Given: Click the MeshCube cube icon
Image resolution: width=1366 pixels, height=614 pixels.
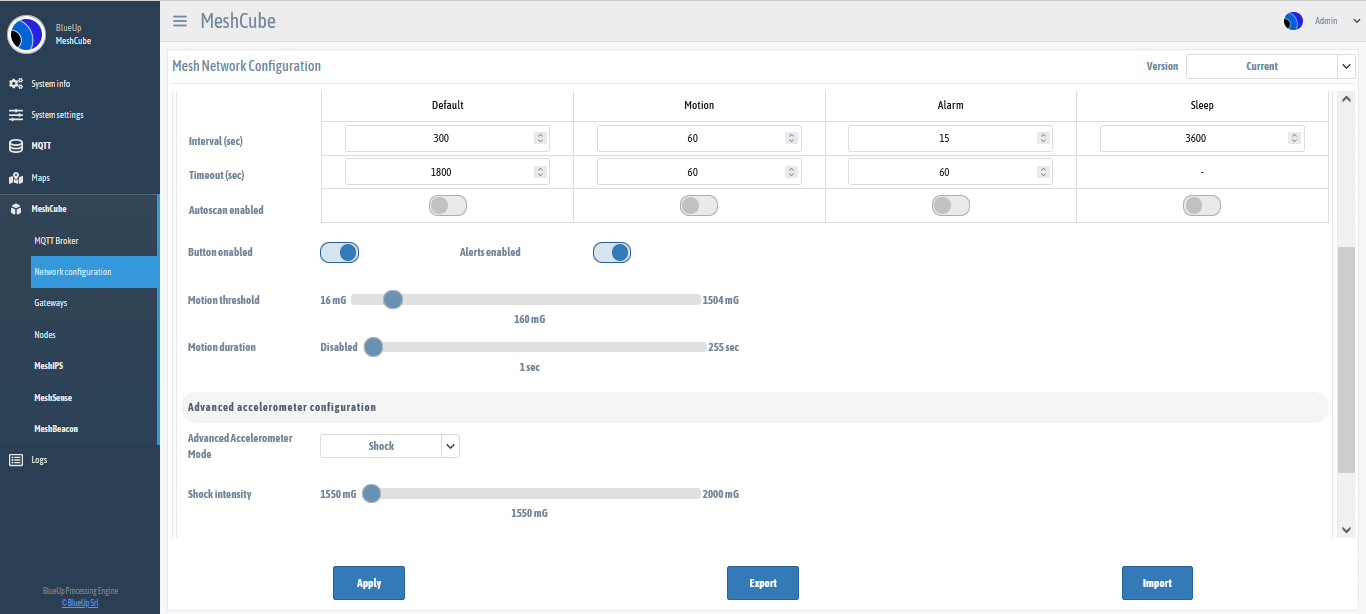Looking at the screenshot, I should tap(16, 209).
